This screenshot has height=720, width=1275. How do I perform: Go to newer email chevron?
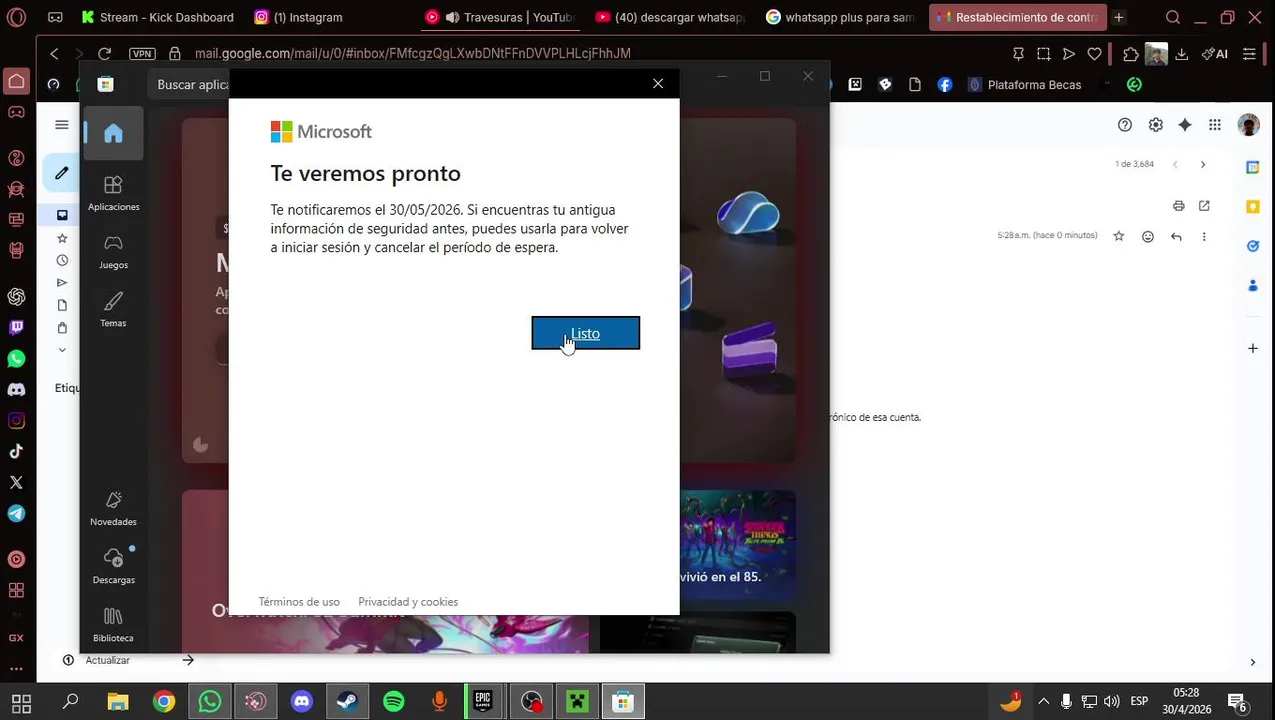click(1175, 164)
